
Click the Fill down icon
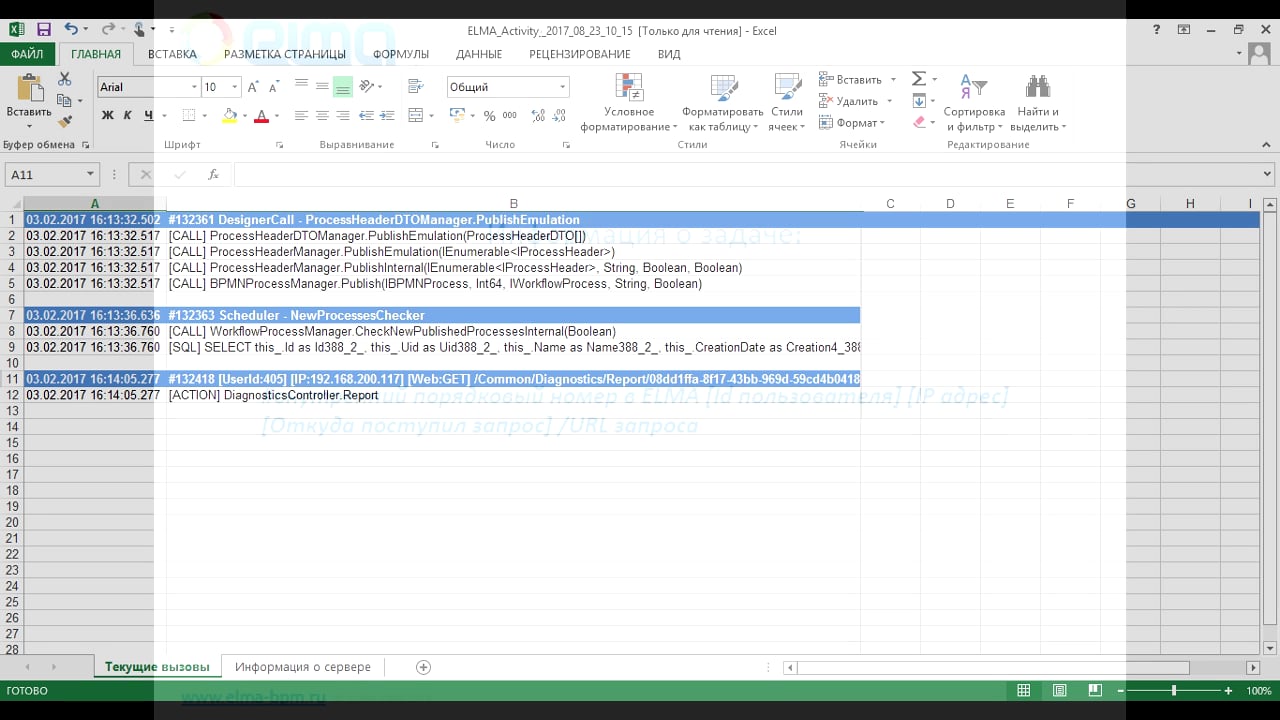click(919, 101)
